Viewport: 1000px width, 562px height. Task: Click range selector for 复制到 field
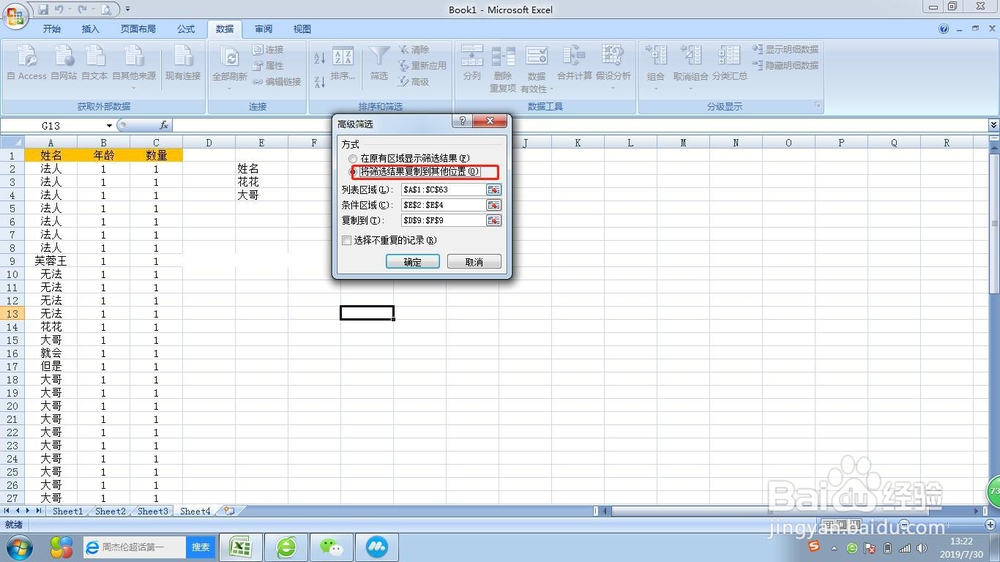coord(494,220)
